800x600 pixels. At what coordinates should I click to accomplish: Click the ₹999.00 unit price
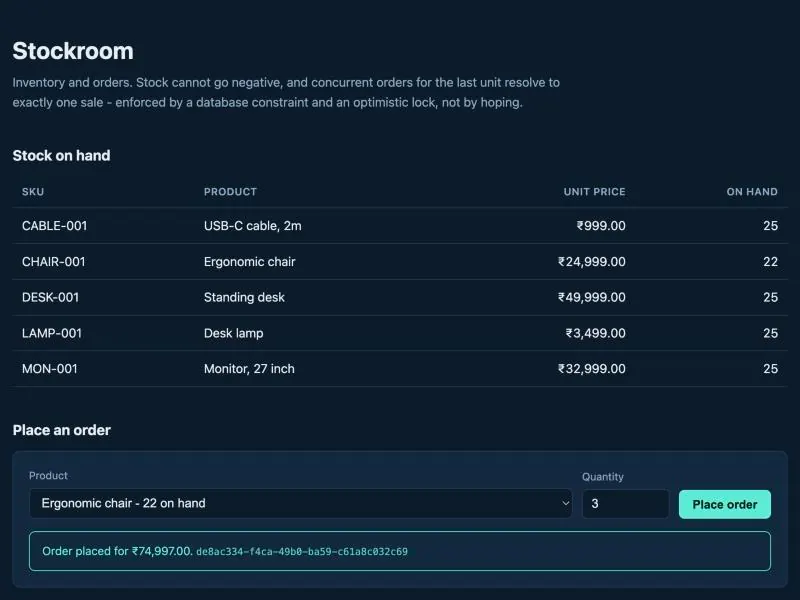pos(601,226)
